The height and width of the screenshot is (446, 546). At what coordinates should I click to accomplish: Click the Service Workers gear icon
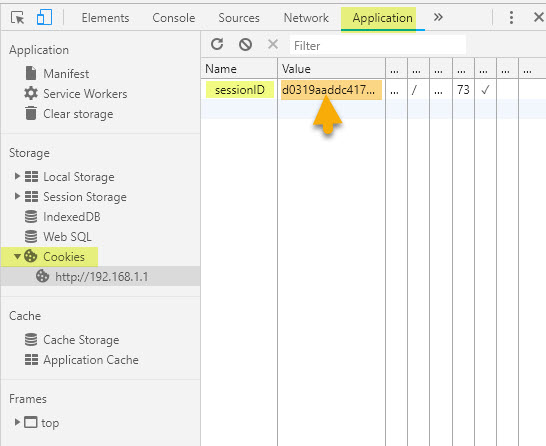coord(31,93)
